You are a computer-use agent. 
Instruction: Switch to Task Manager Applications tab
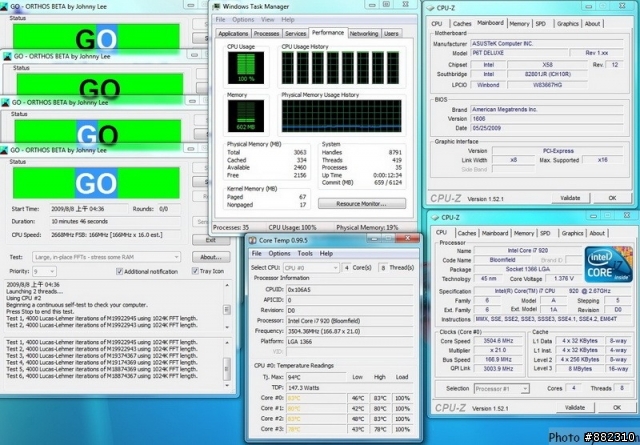coord(233,33)
